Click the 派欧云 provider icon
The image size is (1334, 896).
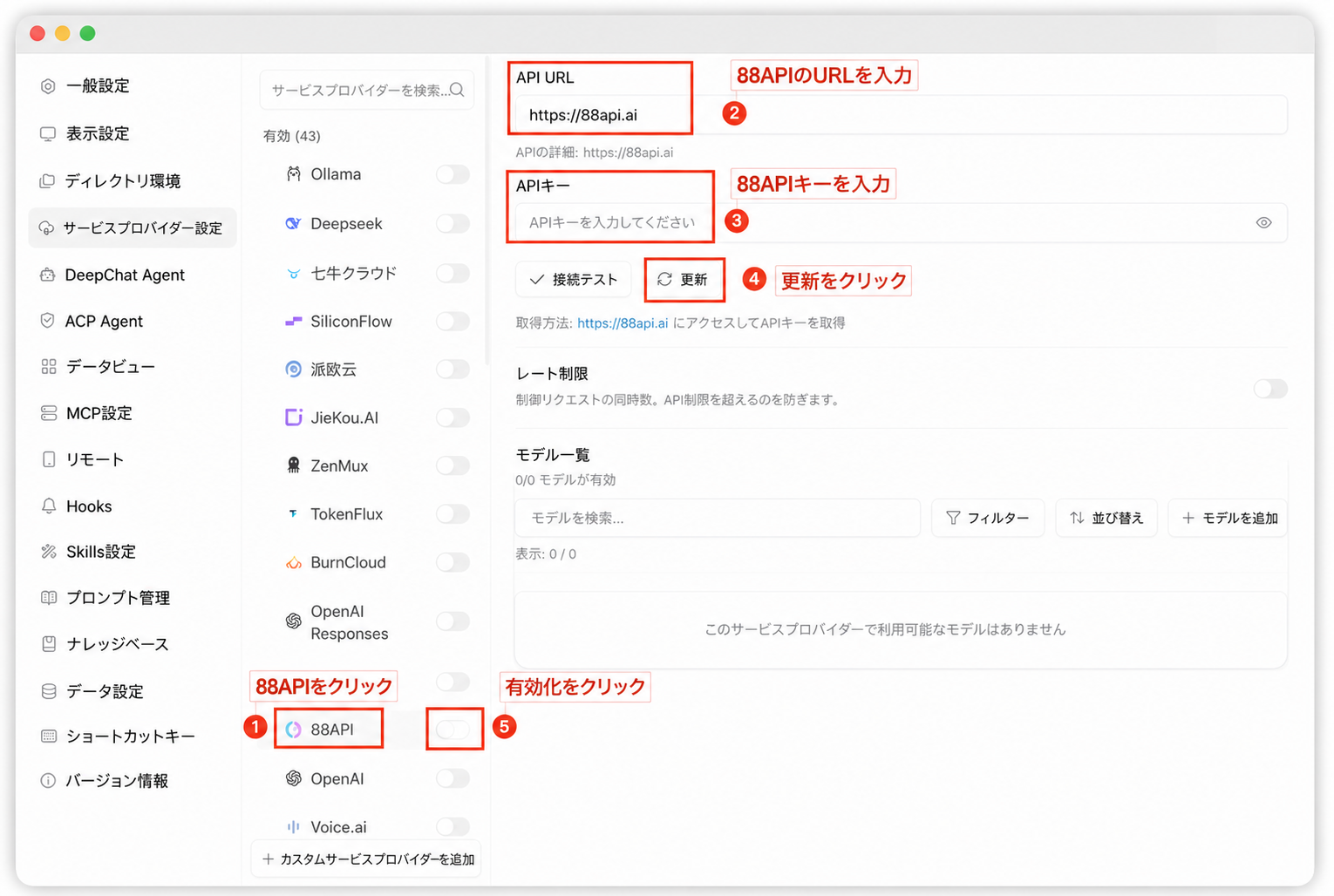point(294,370)
